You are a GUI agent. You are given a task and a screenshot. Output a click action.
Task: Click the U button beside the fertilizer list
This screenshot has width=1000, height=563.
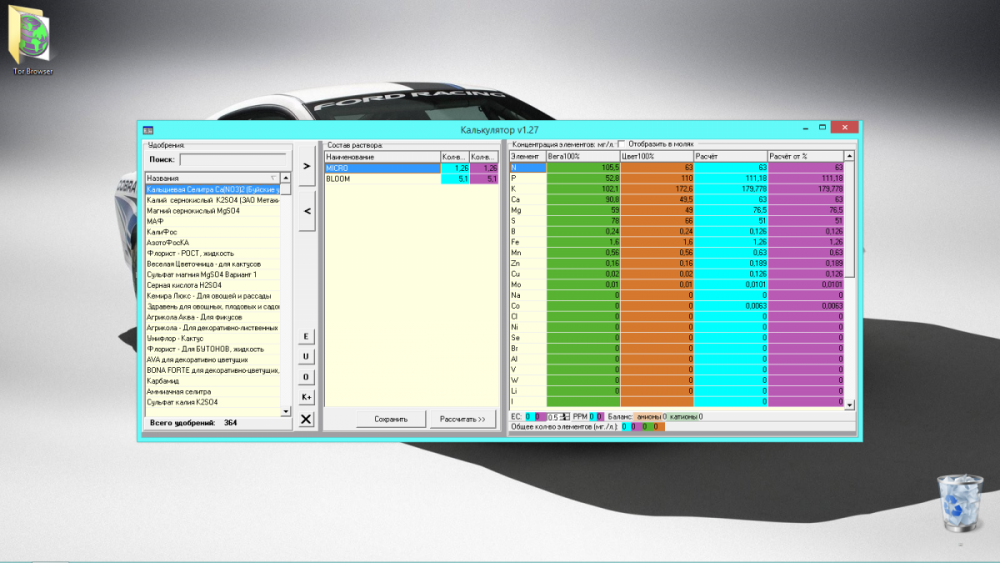pyautogui.click(x=306, y=356)
